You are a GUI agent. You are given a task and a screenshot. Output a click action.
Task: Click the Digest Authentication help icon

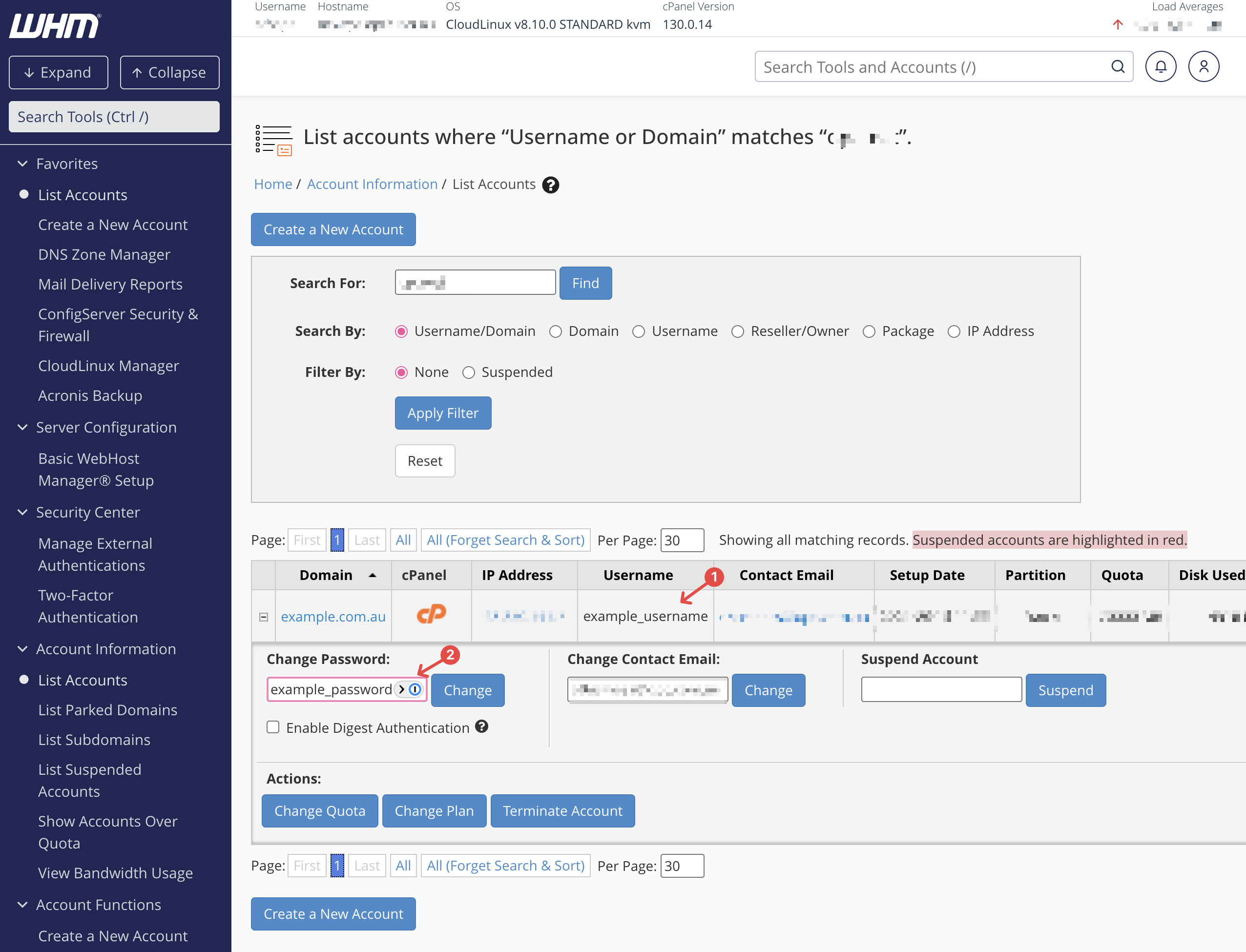[x=481, y=726]
